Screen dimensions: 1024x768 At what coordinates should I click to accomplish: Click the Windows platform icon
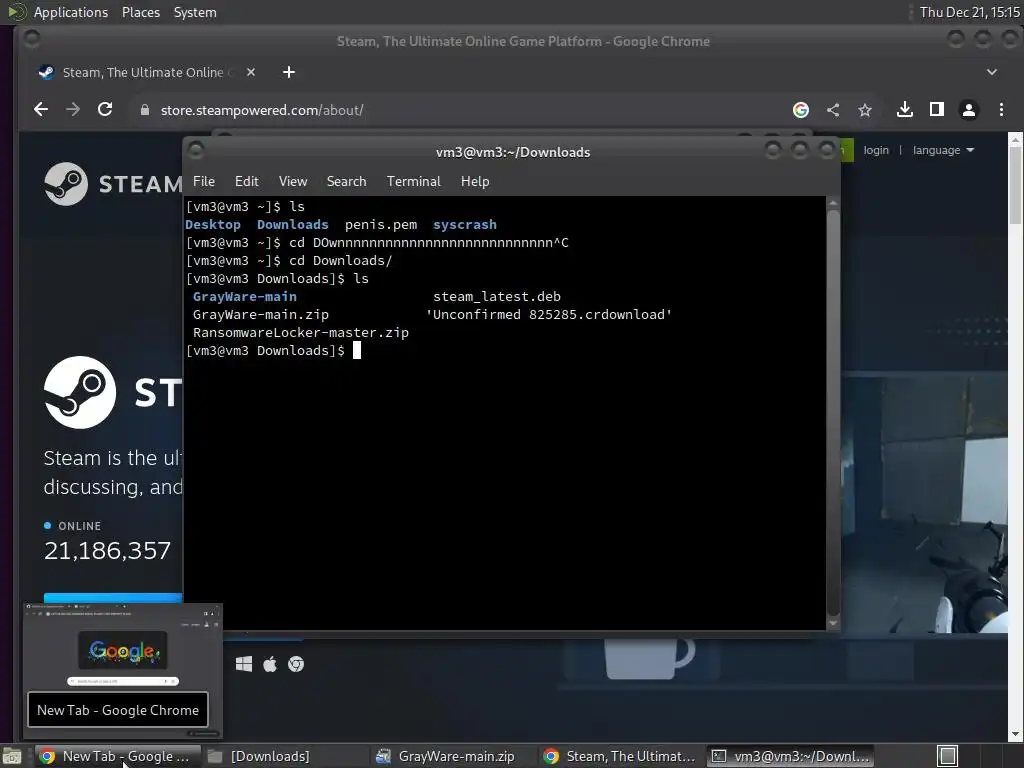(244, 664)
